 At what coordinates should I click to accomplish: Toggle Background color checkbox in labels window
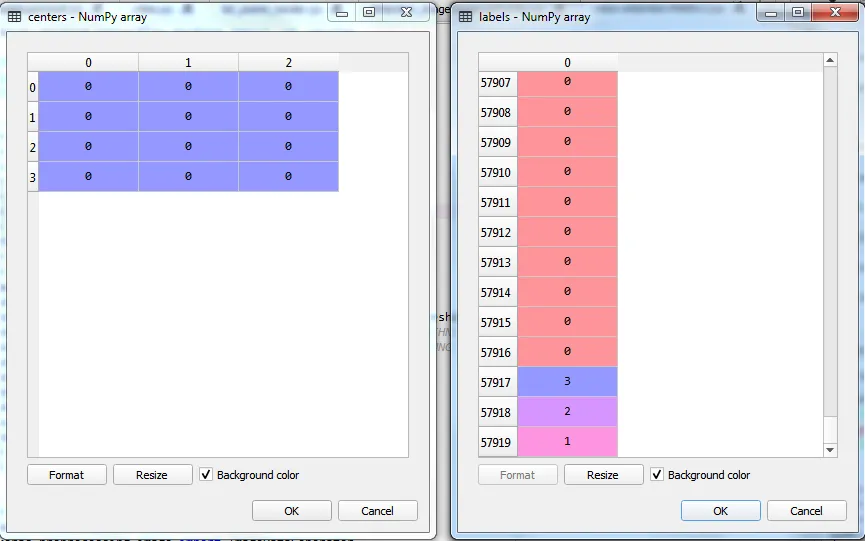coord(656,475)
